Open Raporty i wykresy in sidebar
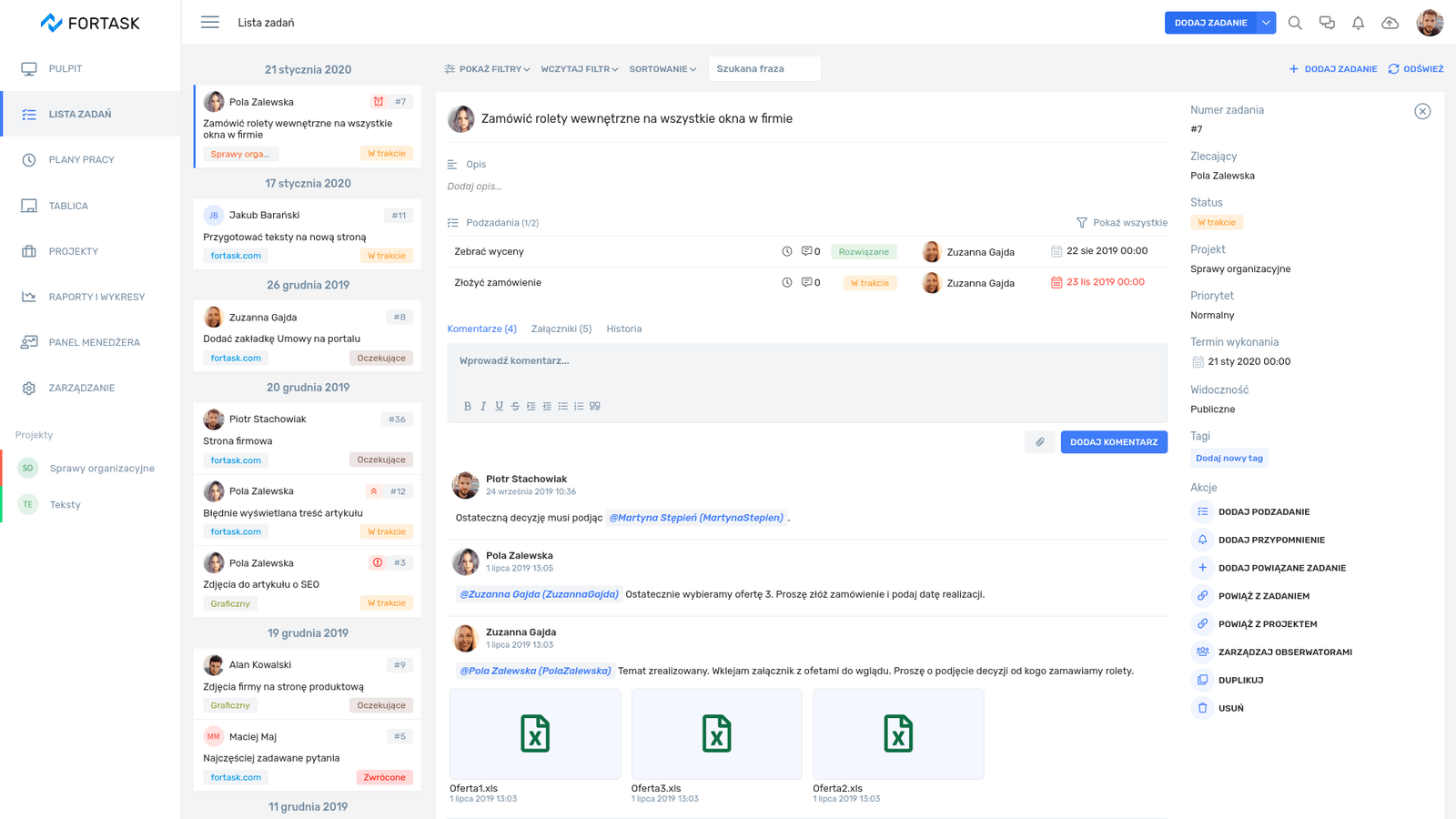 point(96,297)
